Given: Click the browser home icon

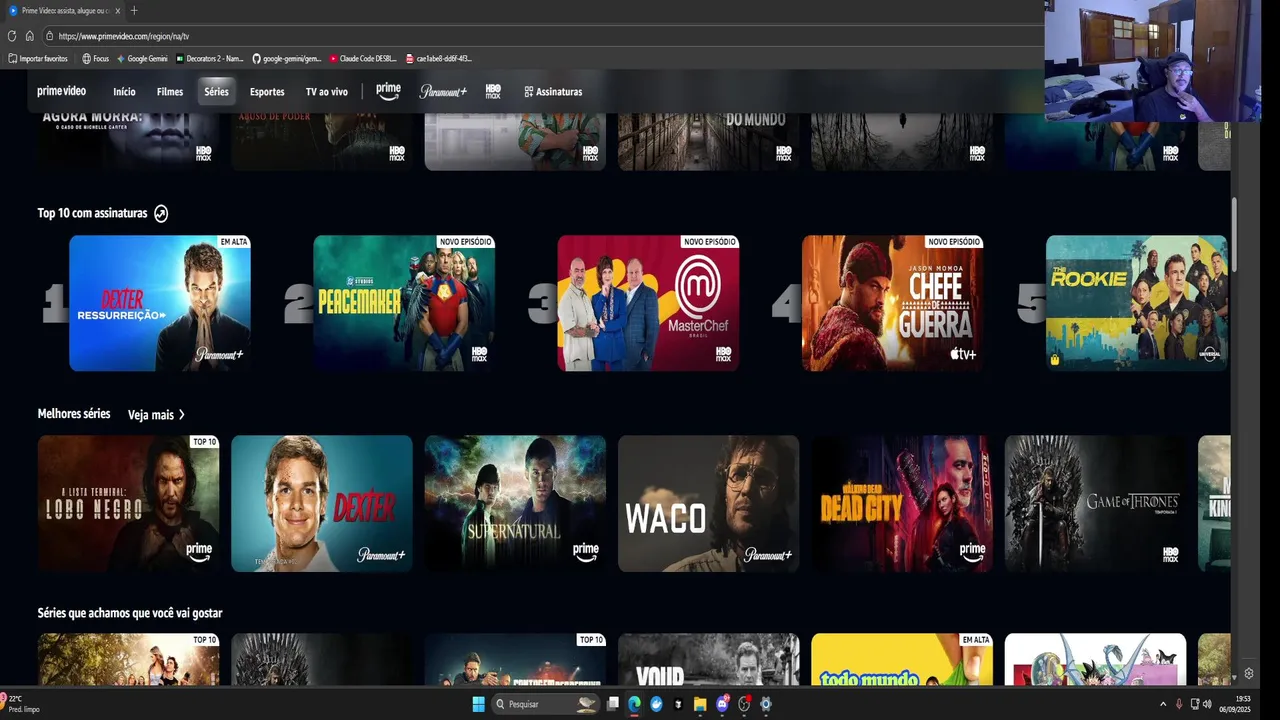Looking at the screenshot, I should (30, 36).
